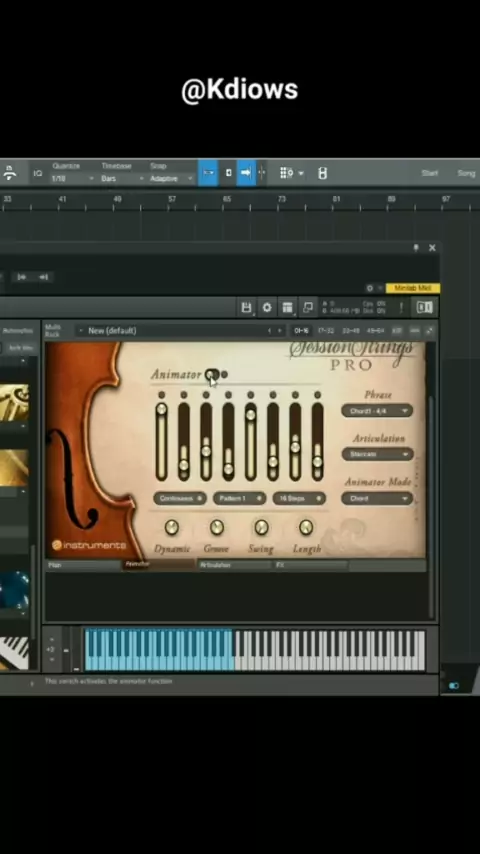Open the Articulation Staccato dropdown
Image resolution: width=480 pixels, height=854 pixels.
(x=377, y=454)
